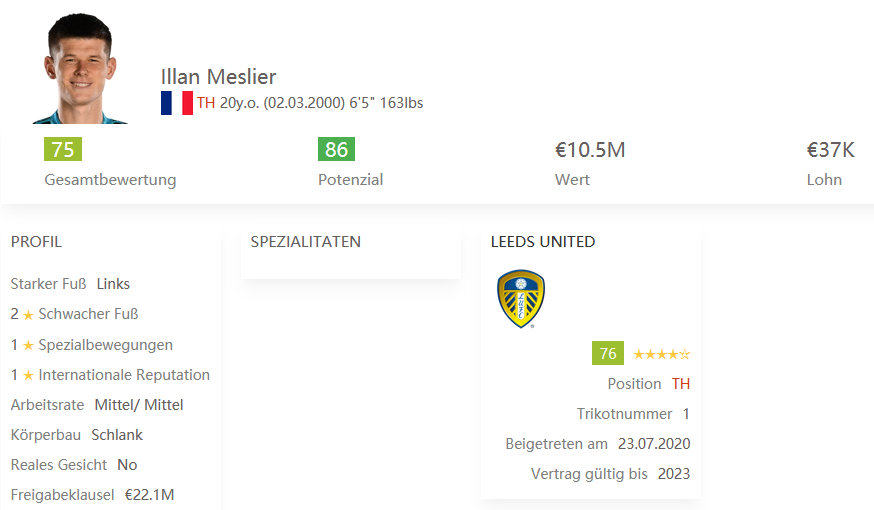Image resolution: width=874 pixels, height=510 pixels.
Task: Click the Leeds United club crest
Action: [x=521, y=299]
